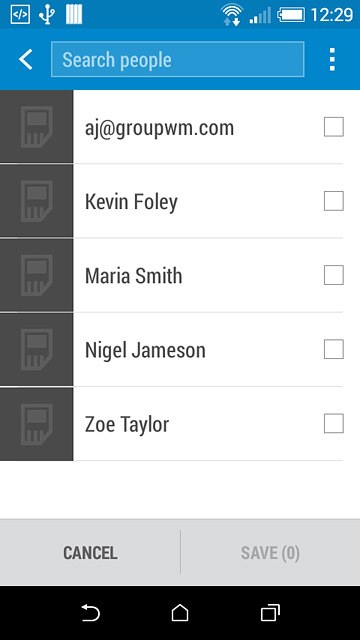Tap the SIM card icon beside Kevin Foley

tap(36, 201)
